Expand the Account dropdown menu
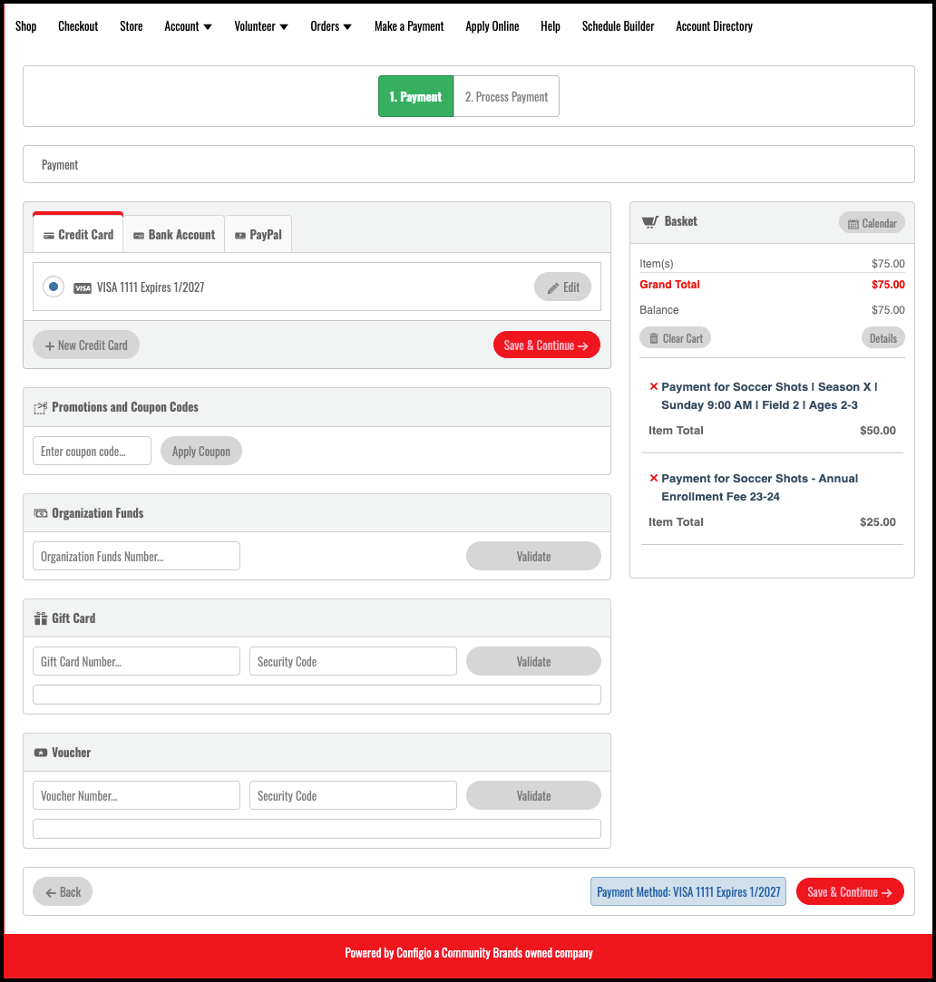This screenshot has width=936, height=982. pyautogui.click(x=188, y=26)
